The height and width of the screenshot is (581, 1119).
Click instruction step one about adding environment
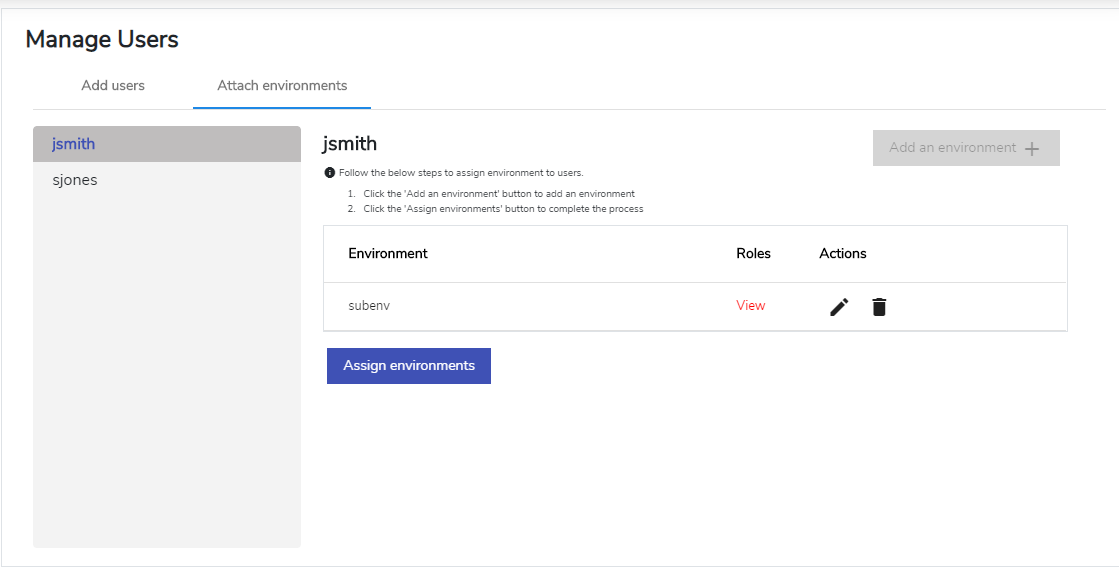pos(499,193)
